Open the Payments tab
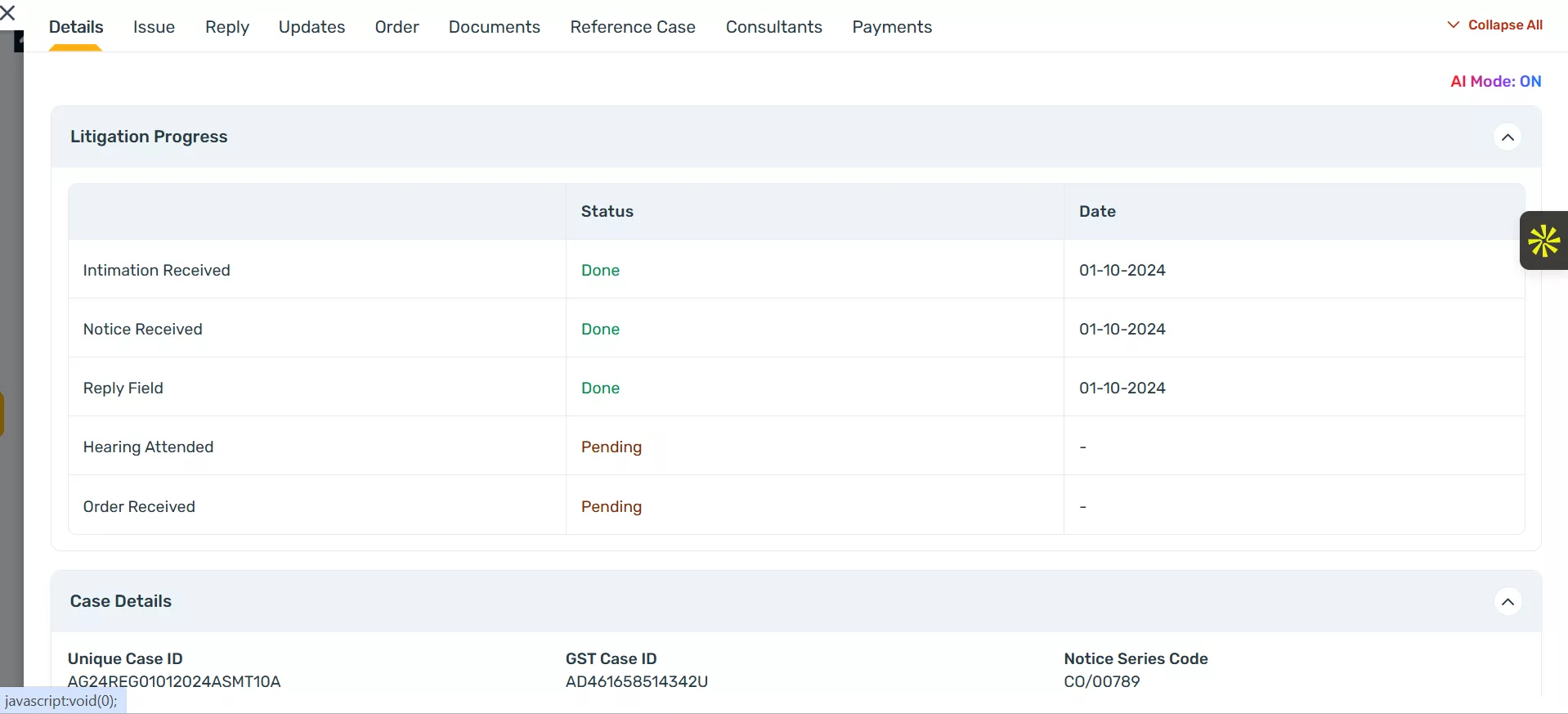The image size is (1568, 714). tap(891, 27)
